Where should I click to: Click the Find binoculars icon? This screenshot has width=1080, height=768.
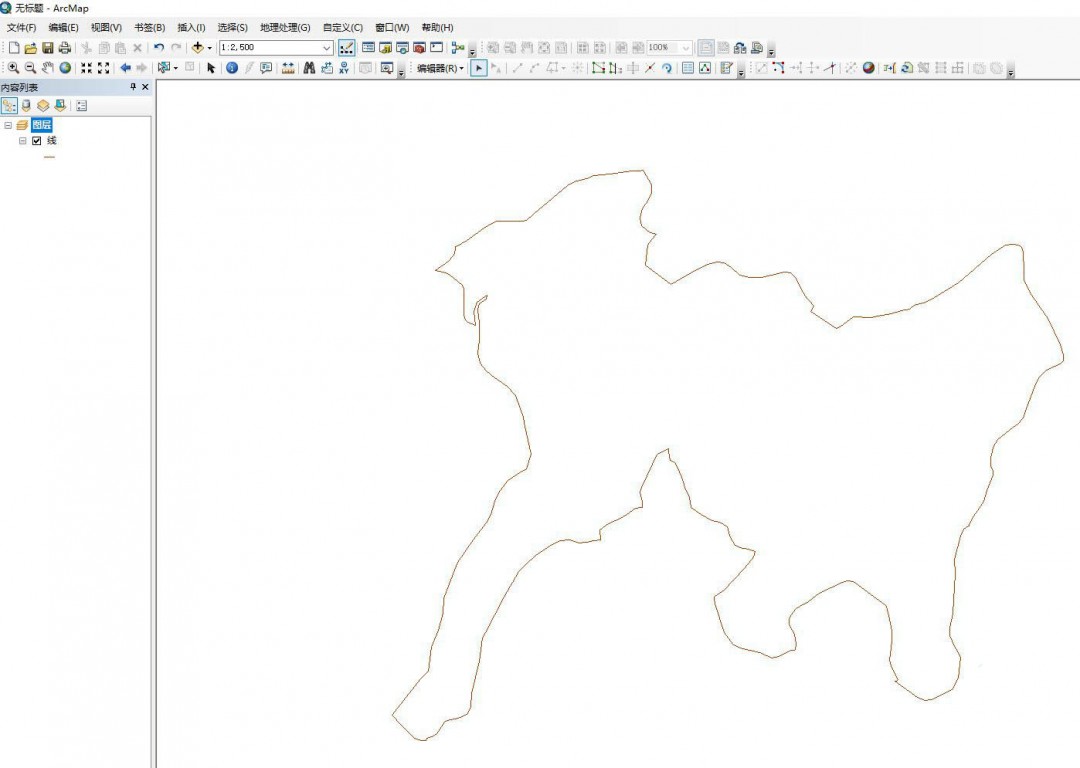(x=309, y=68)
